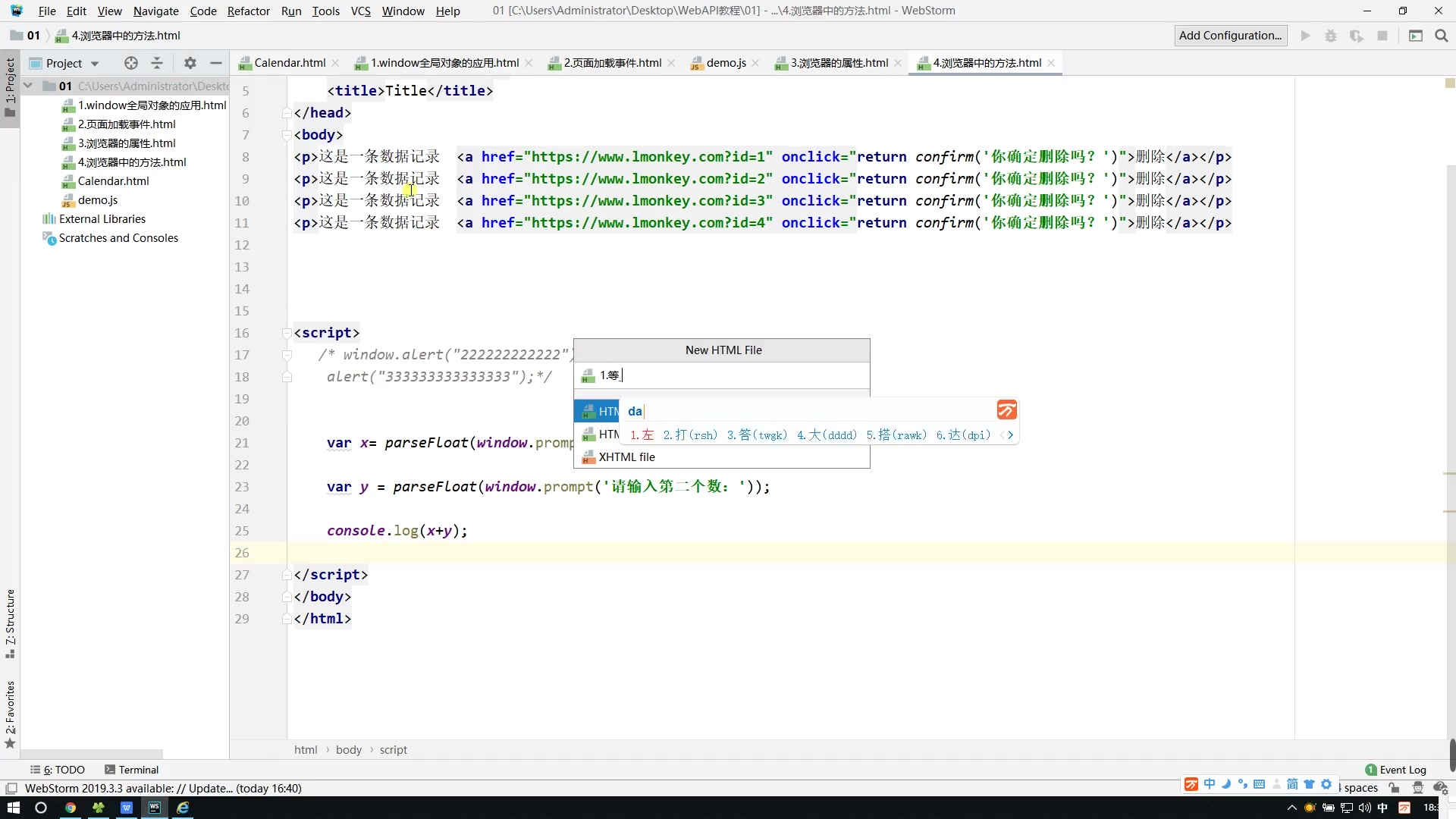Click the Search Everywhere magnifier icon
1456x819 pixels.
[1442, 36]
